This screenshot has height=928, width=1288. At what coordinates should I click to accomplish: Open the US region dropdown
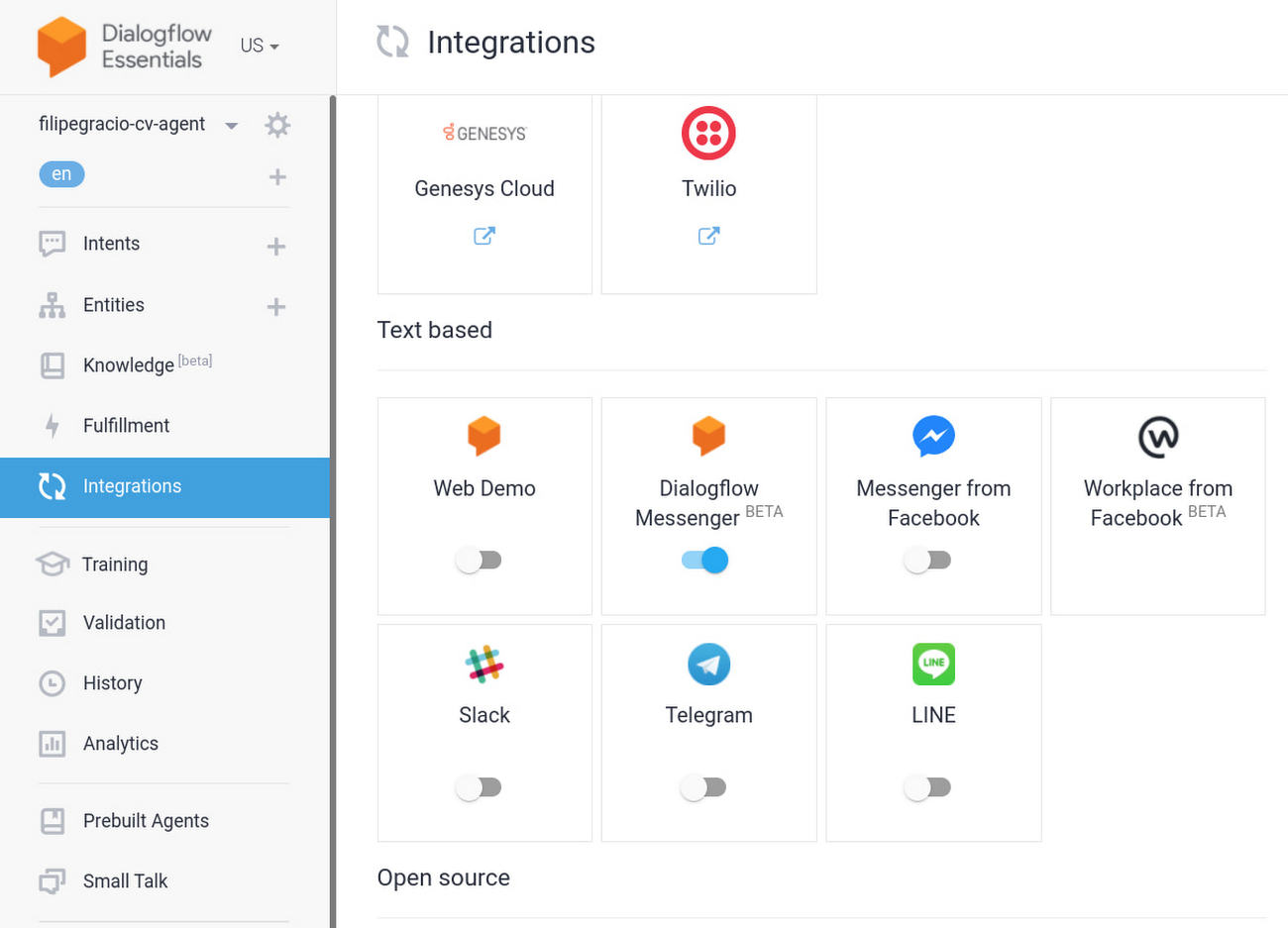260,46
